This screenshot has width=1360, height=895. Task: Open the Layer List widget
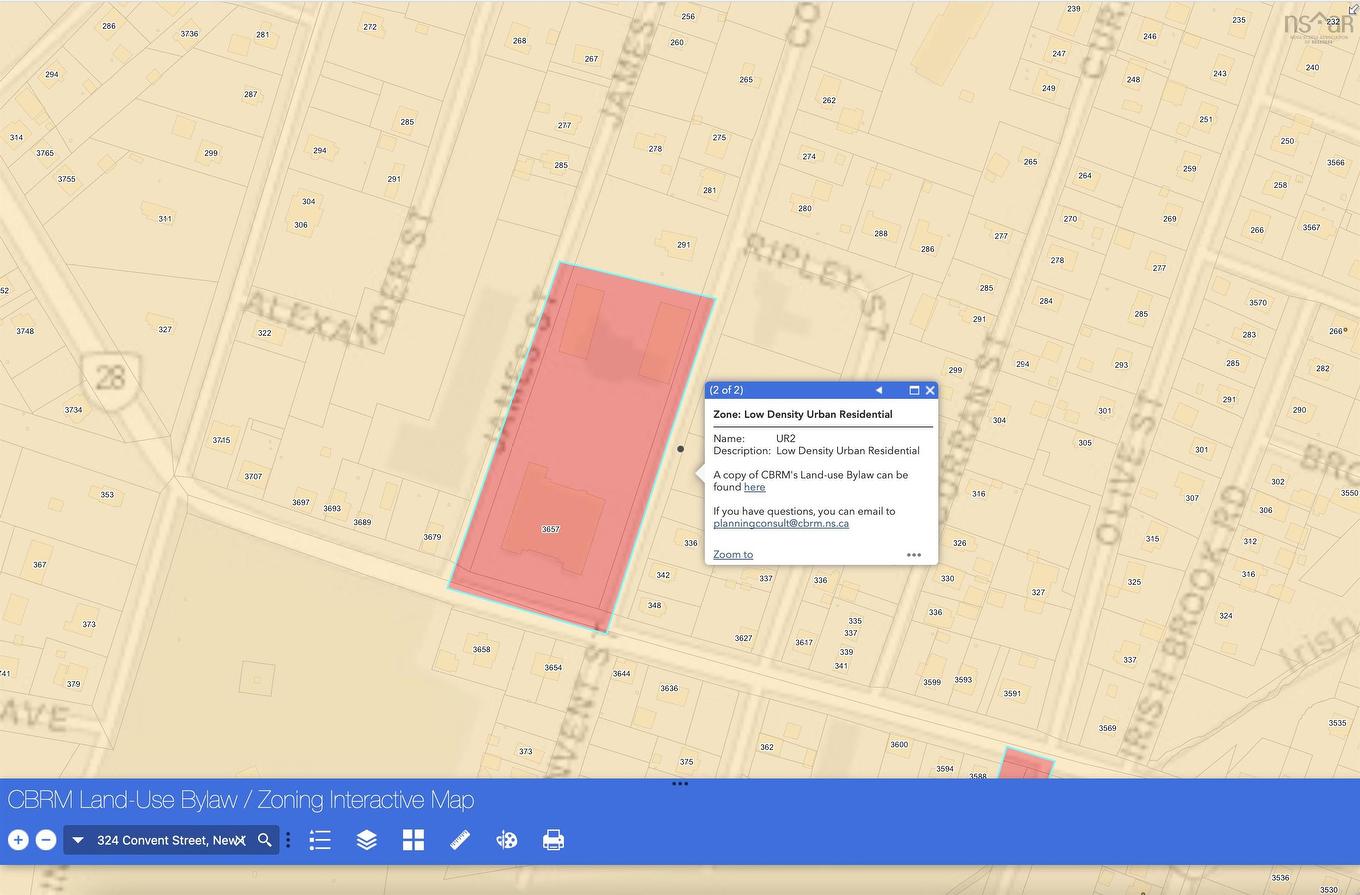(x=367, y=840)
